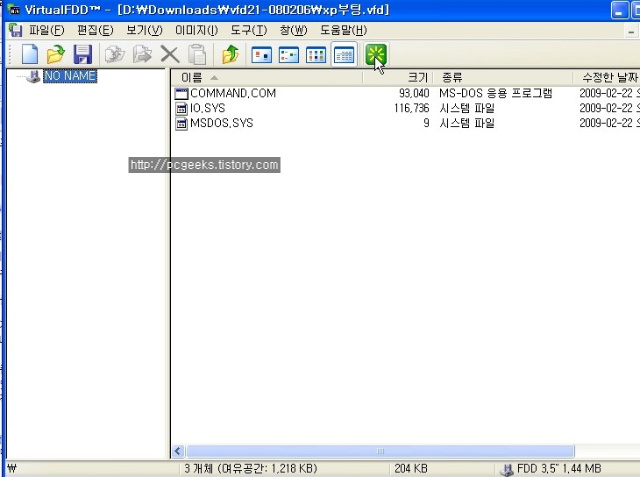Minimize the inner document window
This screenshot has height=477, width=640.
(x=631, y=31)
